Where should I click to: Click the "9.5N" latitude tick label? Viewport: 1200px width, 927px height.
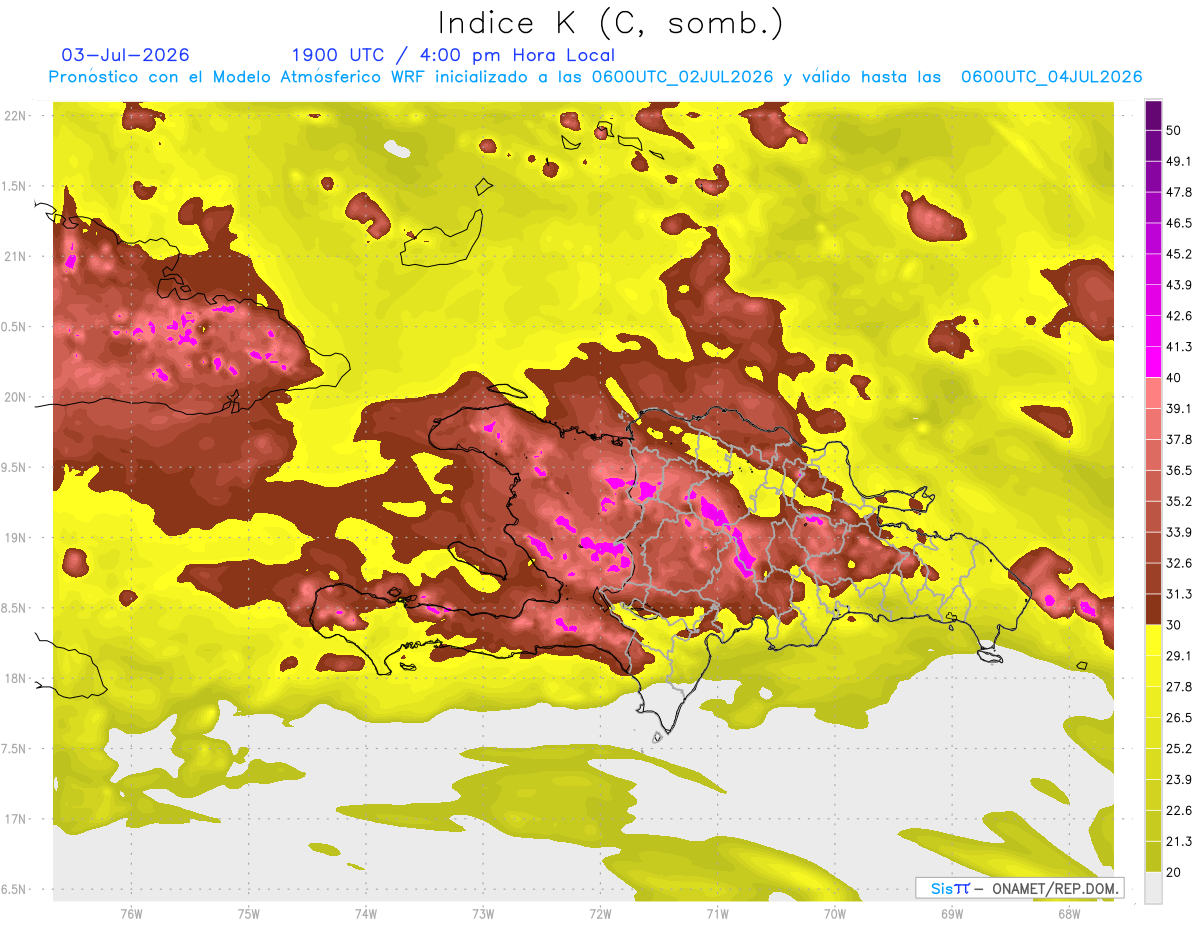(15, 467)
